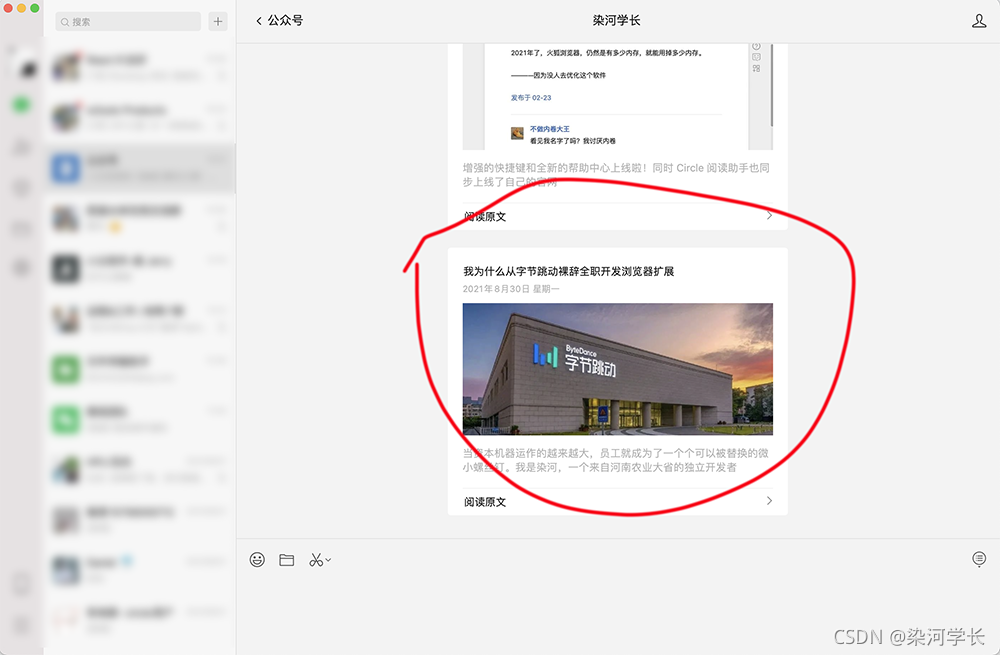Open the ByteDance building cover image
The width and height of the screenshot is (1000, 655).
617,369
